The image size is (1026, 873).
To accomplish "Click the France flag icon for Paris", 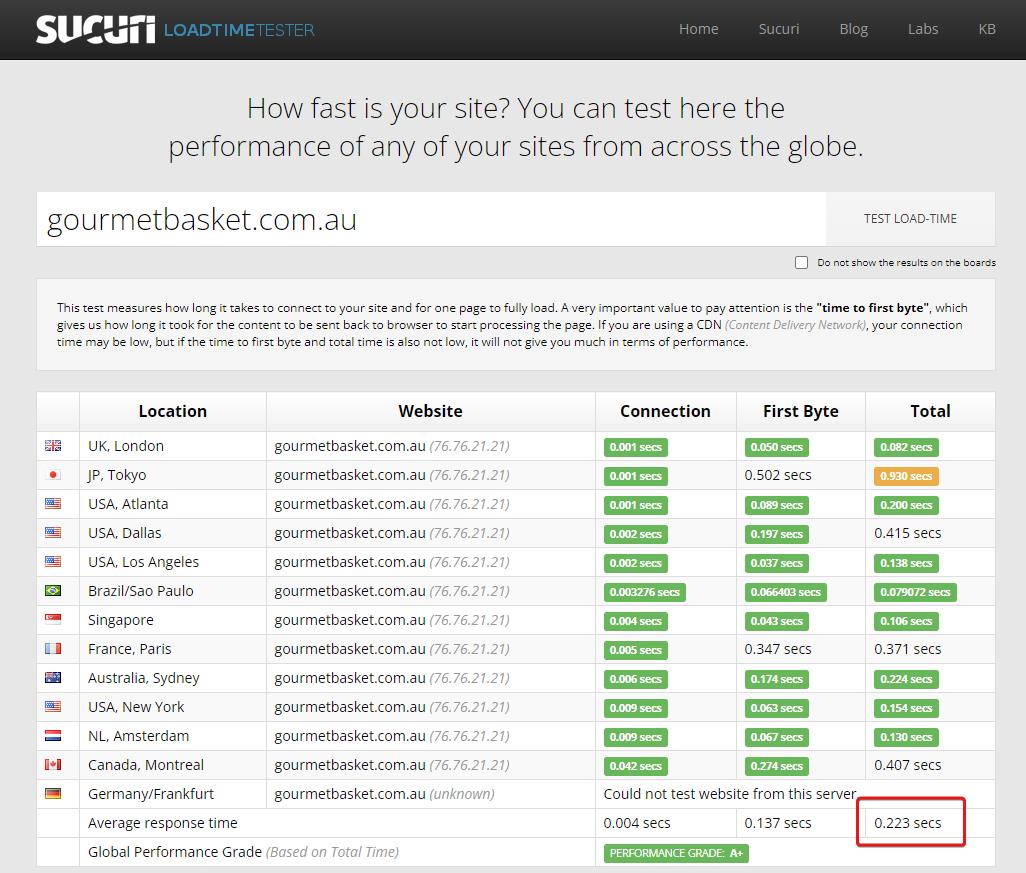I will point(53,649).
